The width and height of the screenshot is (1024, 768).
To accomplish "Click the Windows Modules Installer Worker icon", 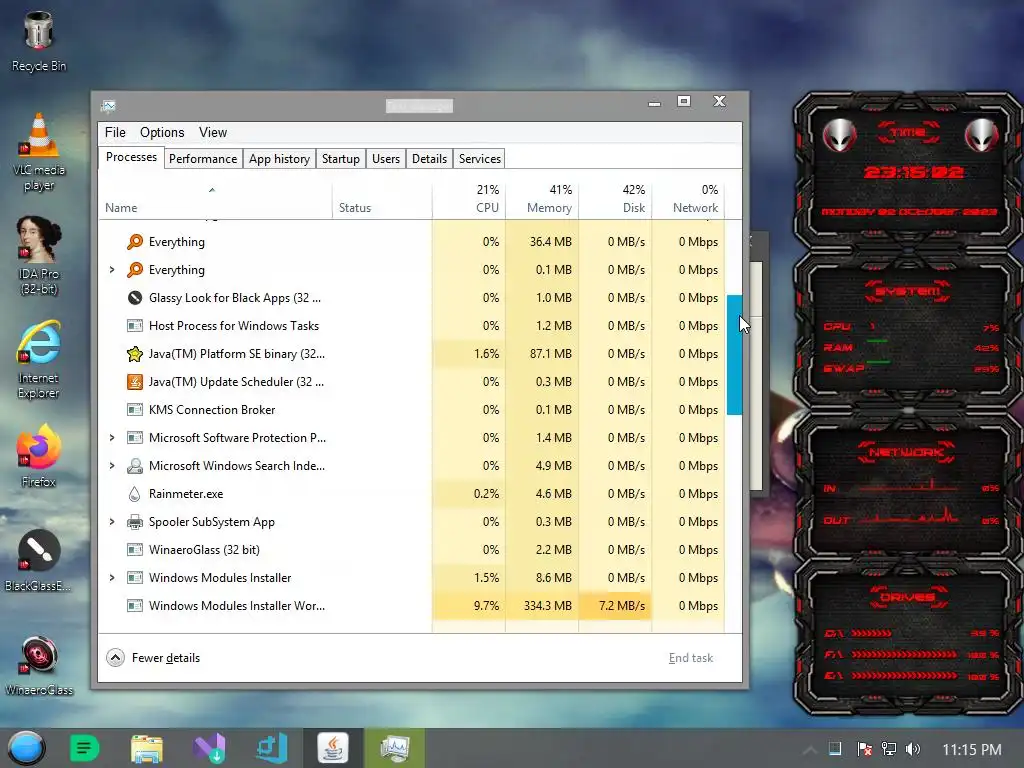I will [135, 606].
